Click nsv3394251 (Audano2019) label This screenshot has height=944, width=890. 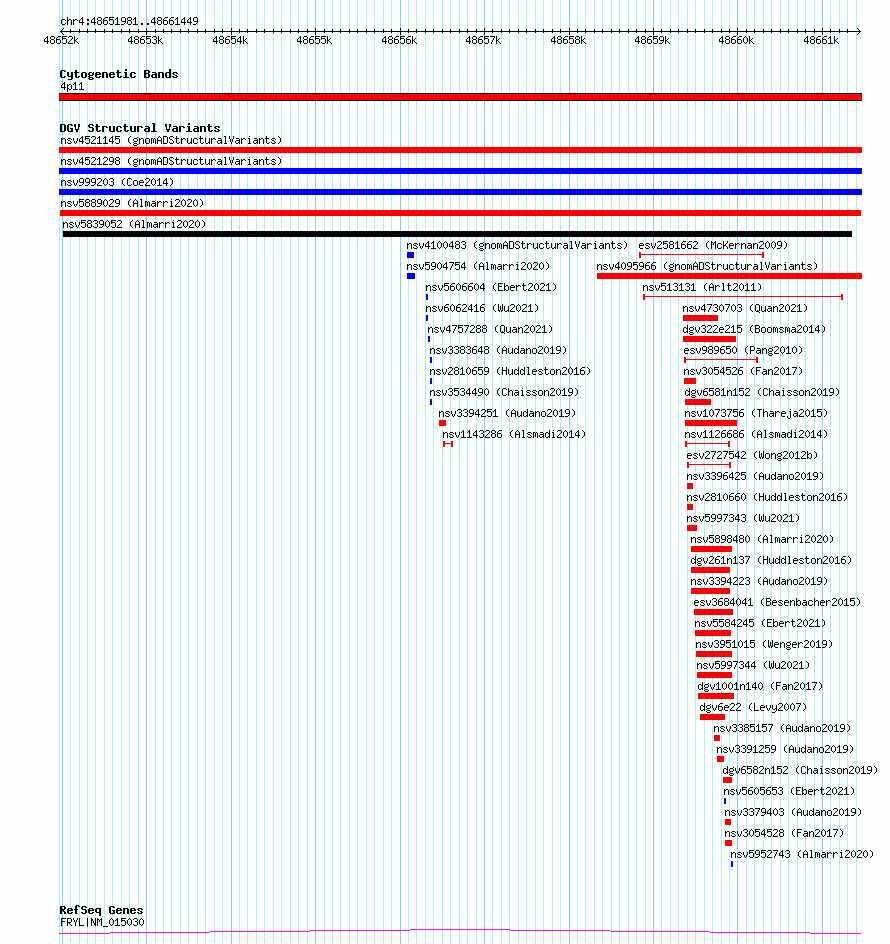coord(507,414)
